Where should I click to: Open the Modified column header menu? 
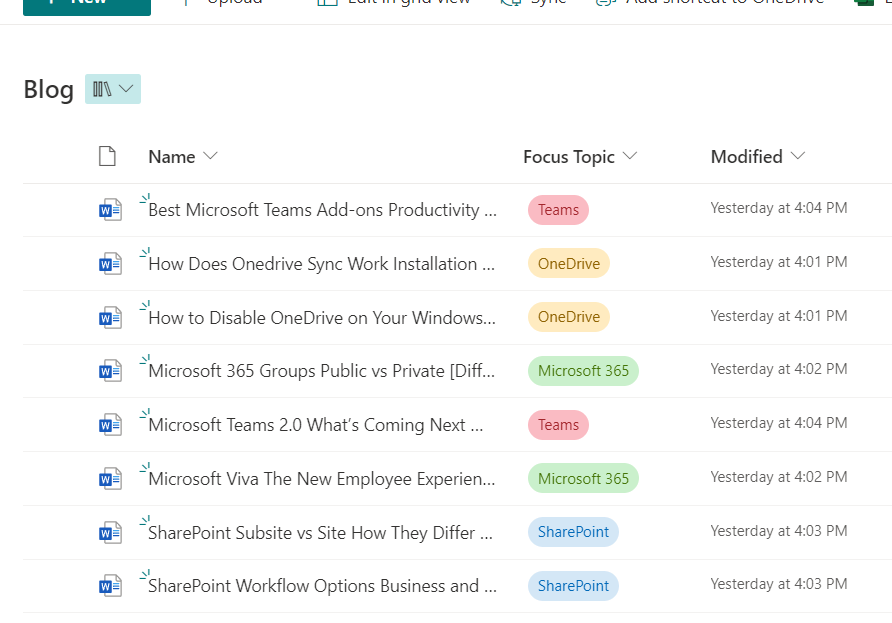point(758,156)
